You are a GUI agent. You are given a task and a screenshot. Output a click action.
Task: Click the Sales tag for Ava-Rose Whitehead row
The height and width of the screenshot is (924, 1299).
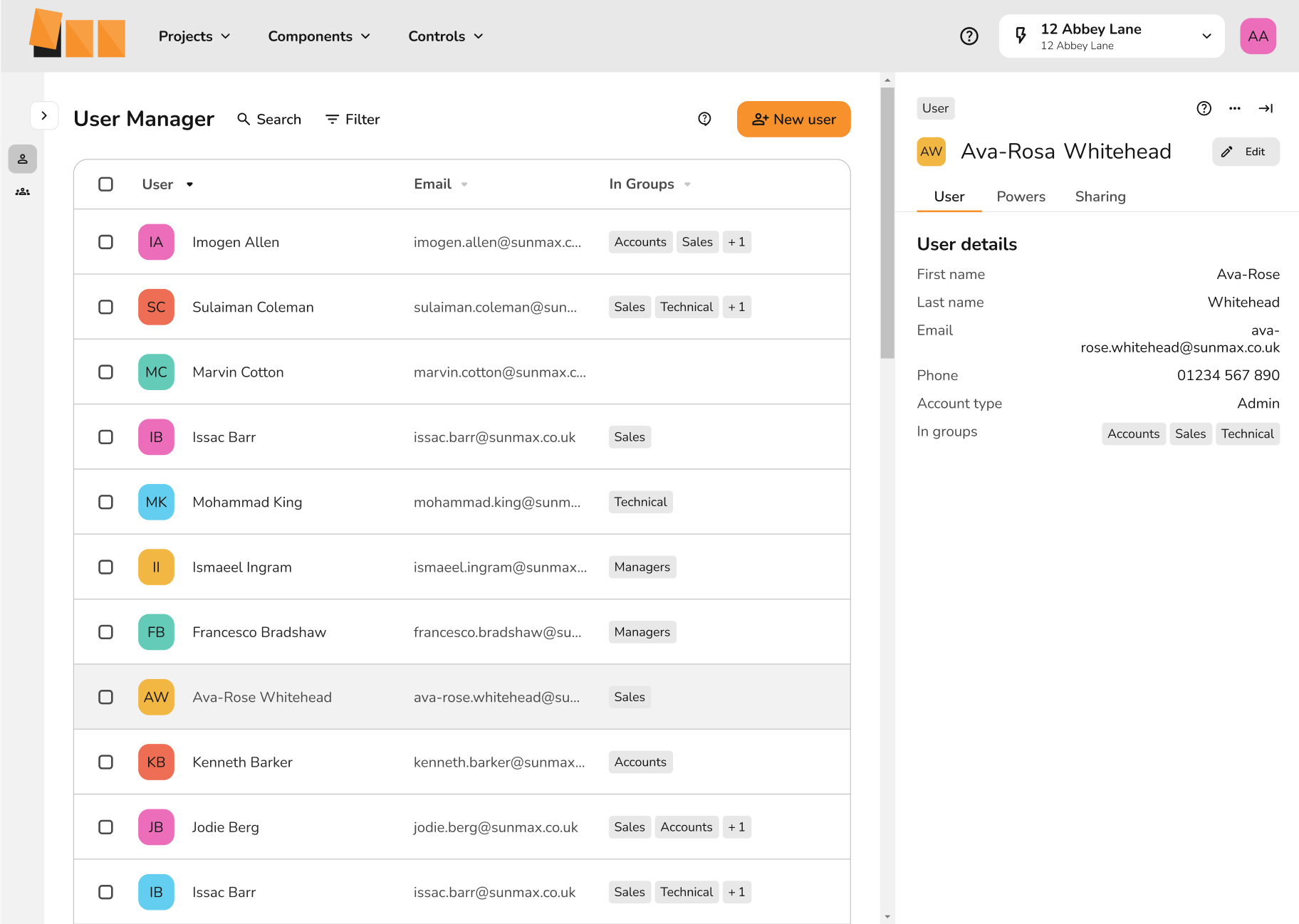click(630, 697)
